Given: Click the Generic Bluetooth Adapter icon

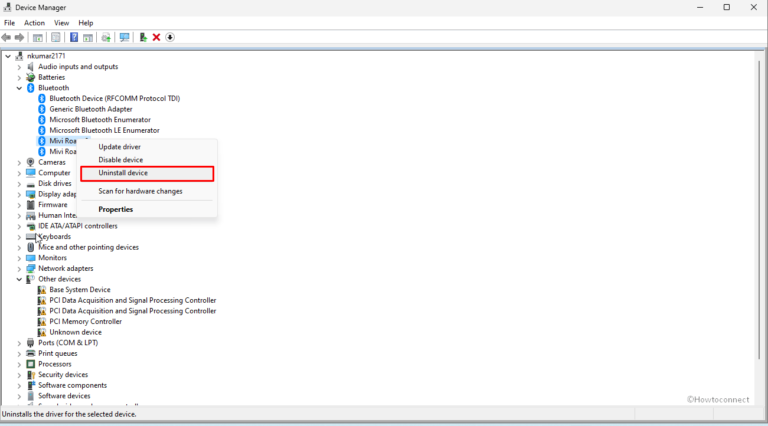Looking at the screenshot, I should tap(42, 109).
